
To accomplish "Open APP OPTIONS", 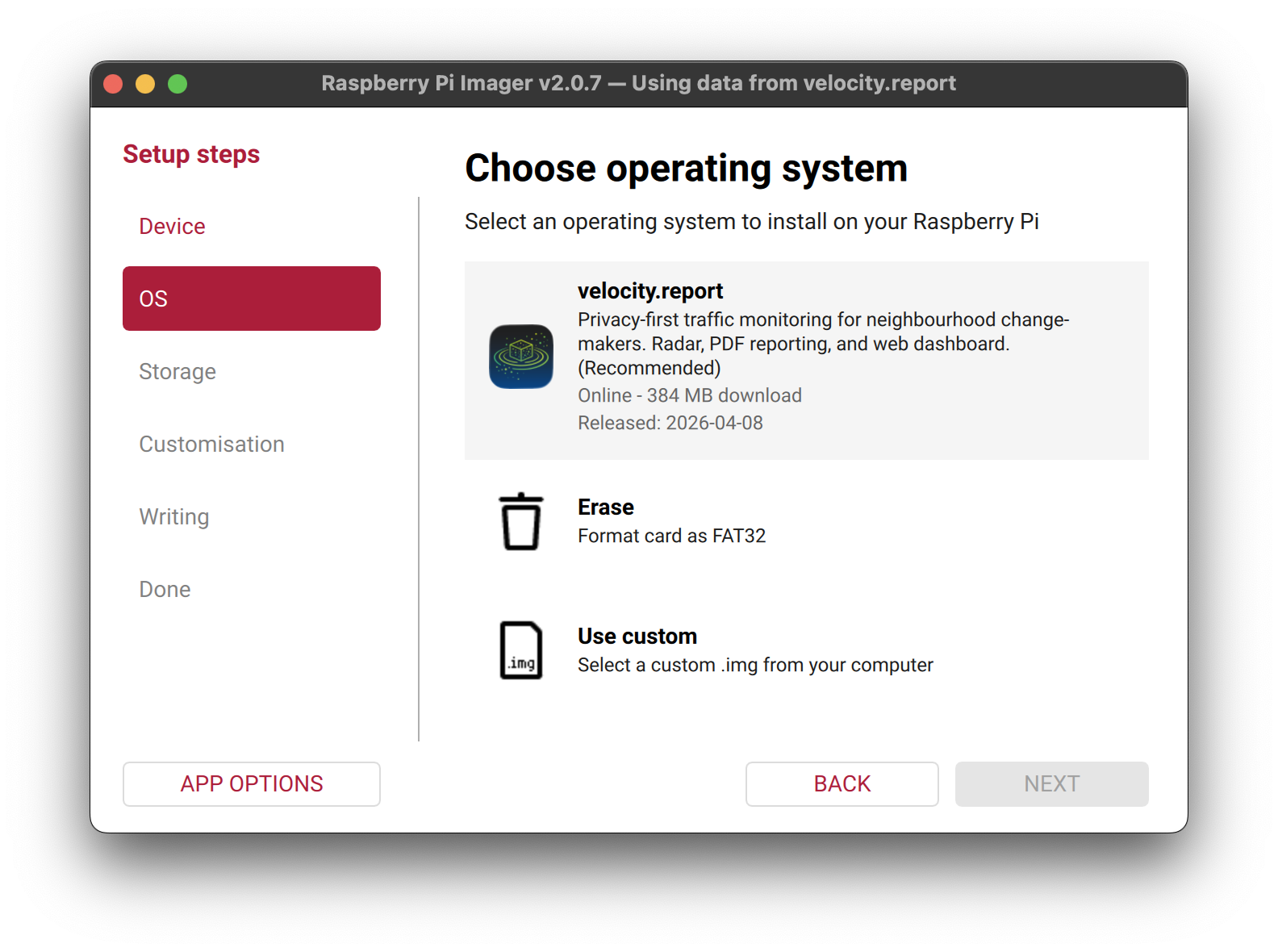I will pos(251,783).
